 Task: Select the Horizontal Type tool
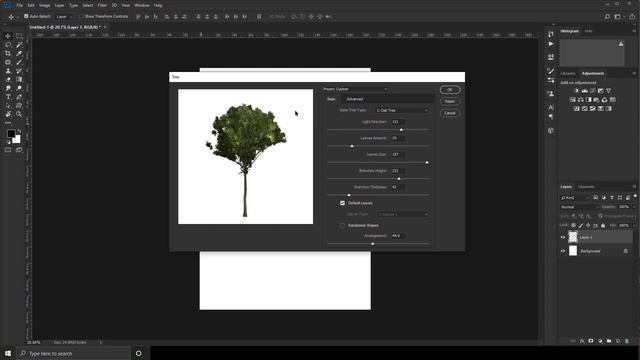(8, 97)
